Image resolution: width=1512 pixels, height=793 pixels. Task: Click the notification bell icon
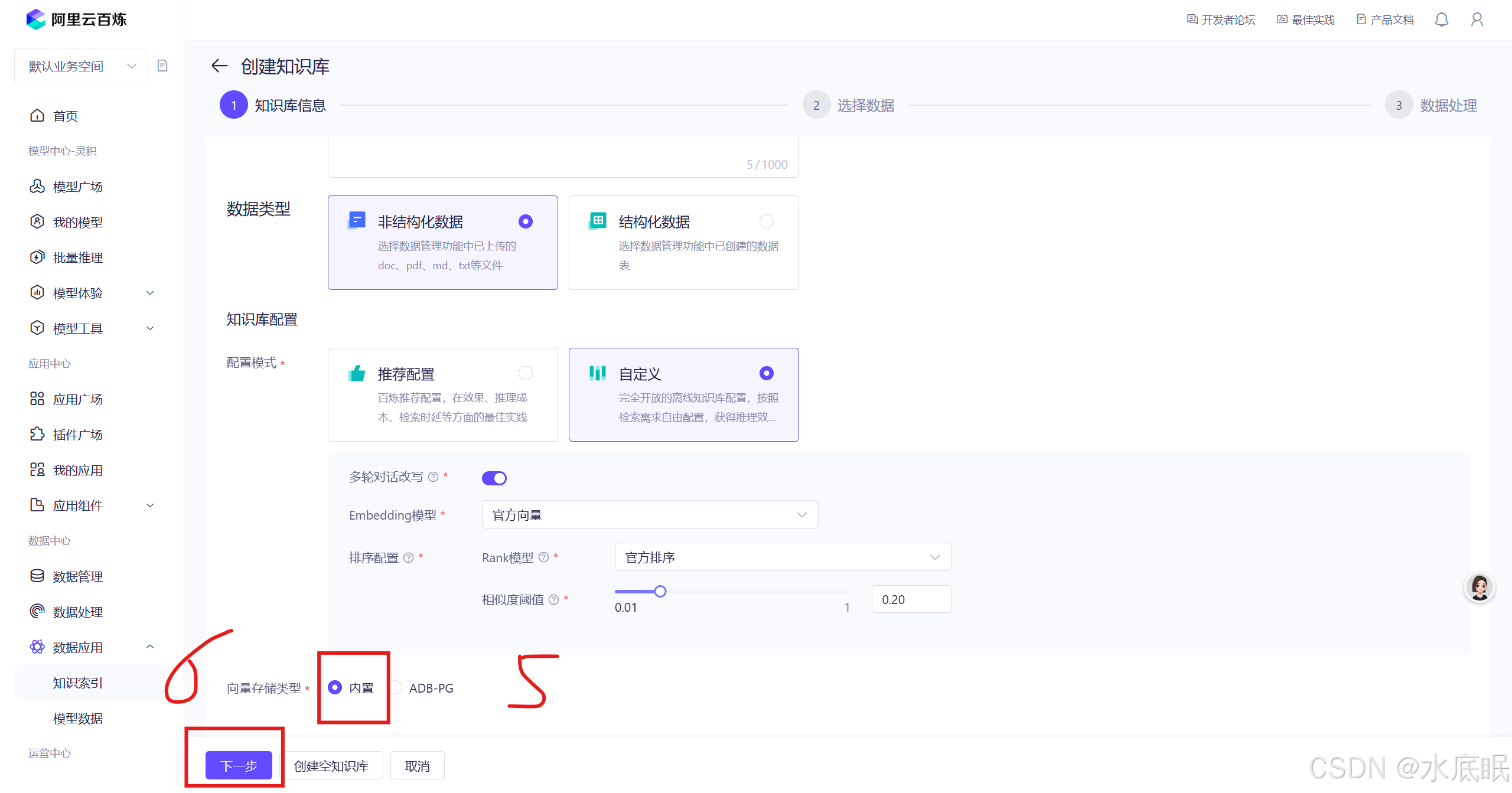tap(1441, 19)
